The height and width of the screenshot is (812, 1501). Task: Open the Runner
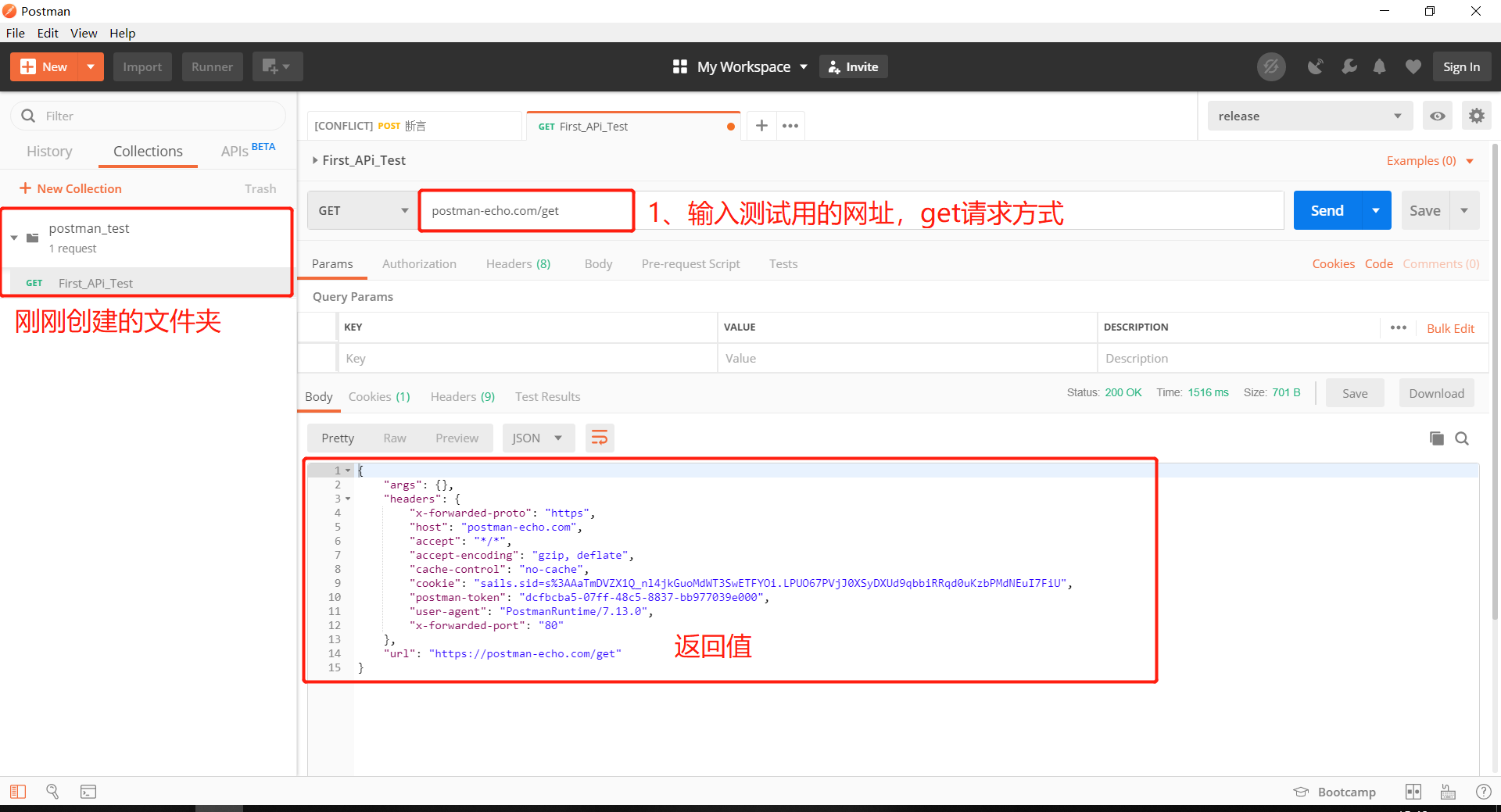pyautogui.click(x=212, y=67)
